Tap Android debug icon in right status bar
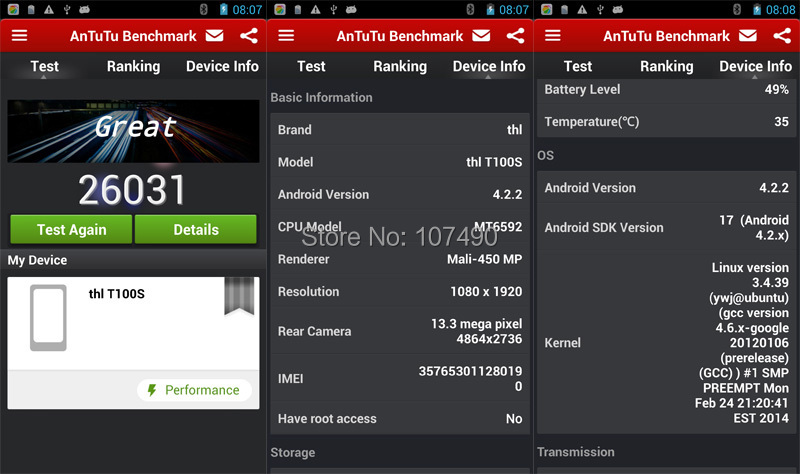The width and height of the screenshot is (800, 474). tap(618, 9)
